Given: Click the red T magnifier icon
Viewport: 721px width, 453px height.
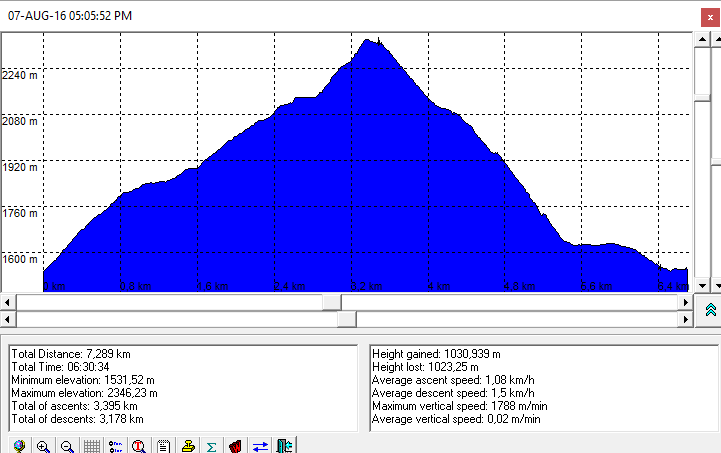Looking at the screenshot, I should point(139,445).
